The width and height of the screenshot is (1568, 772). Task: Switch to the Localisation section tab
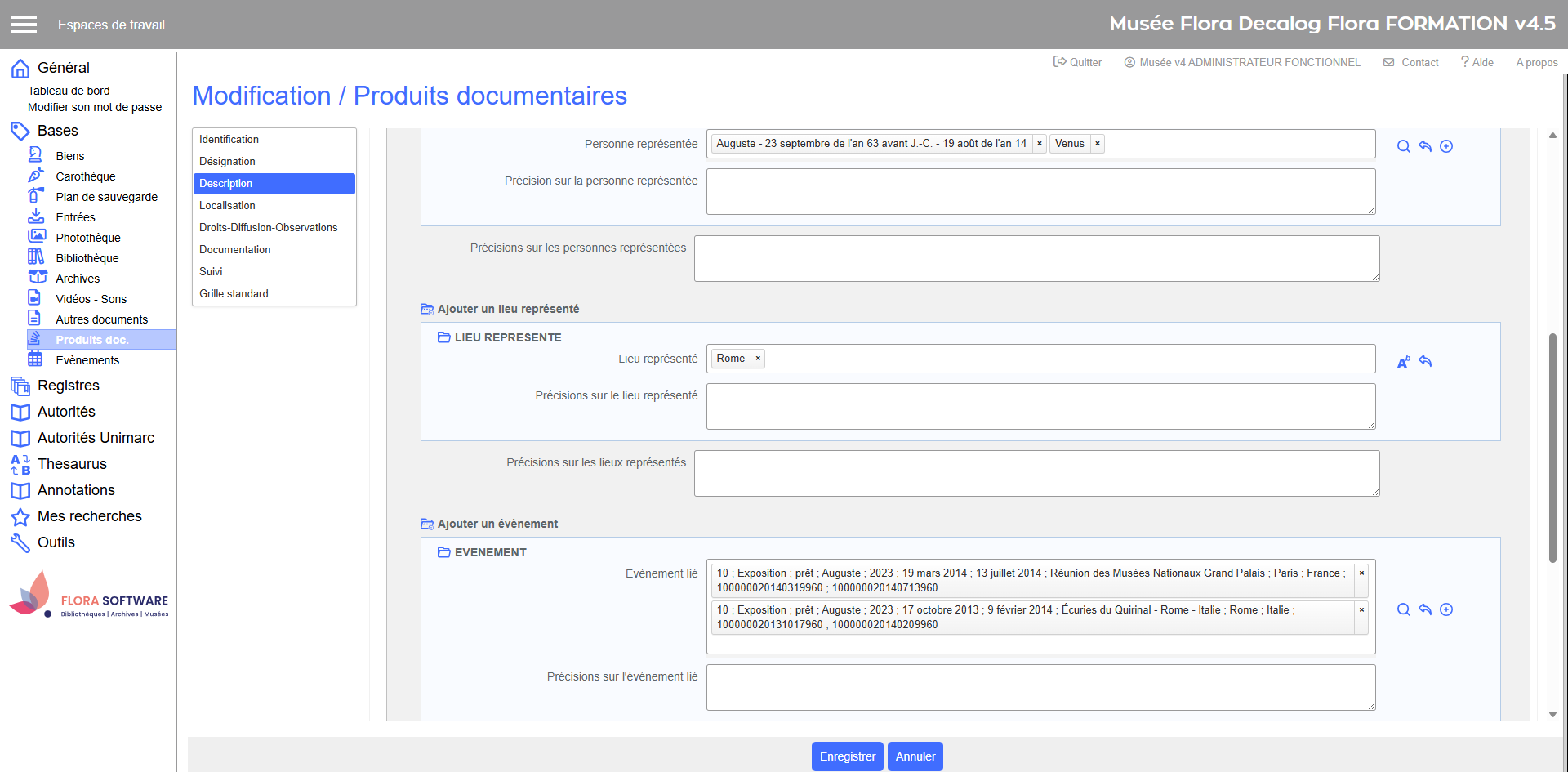227,206
